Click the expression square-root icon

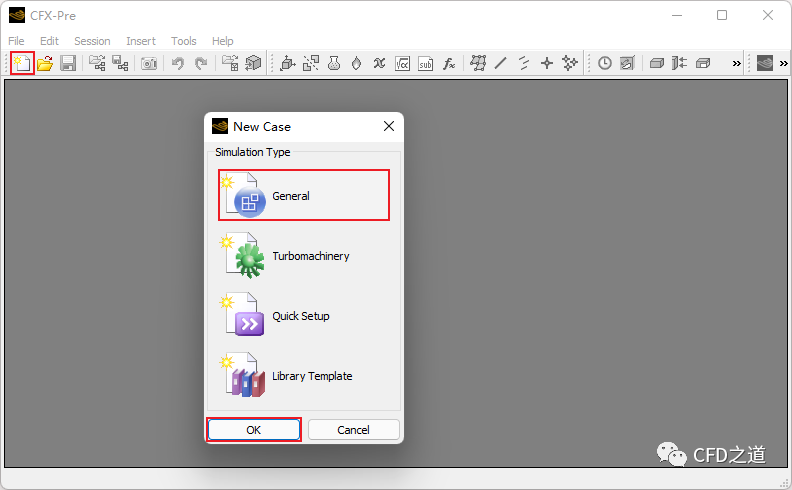403,63
